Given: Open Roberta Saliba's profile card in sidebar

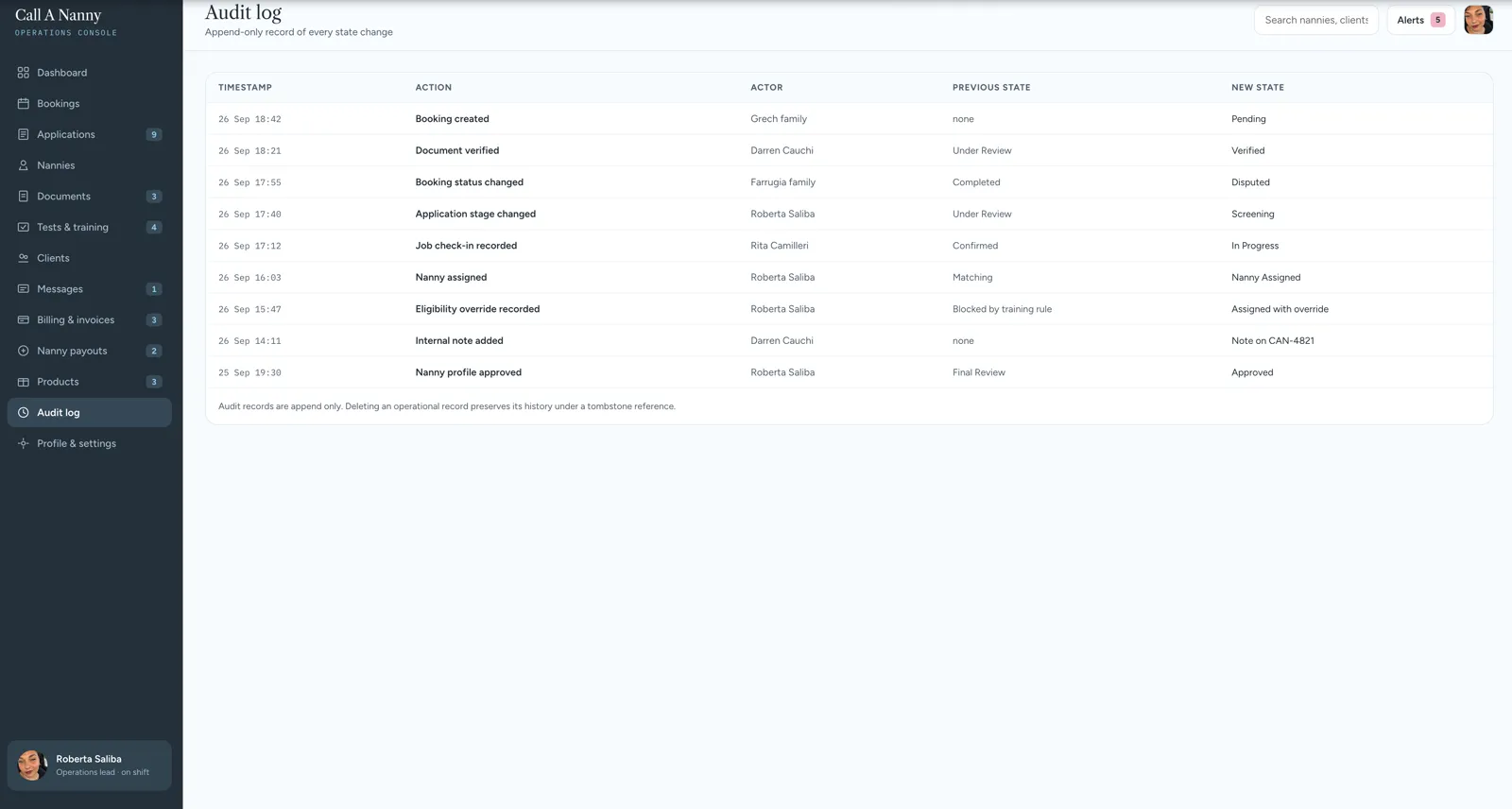Looking at the screenshot, I should 90,766.
